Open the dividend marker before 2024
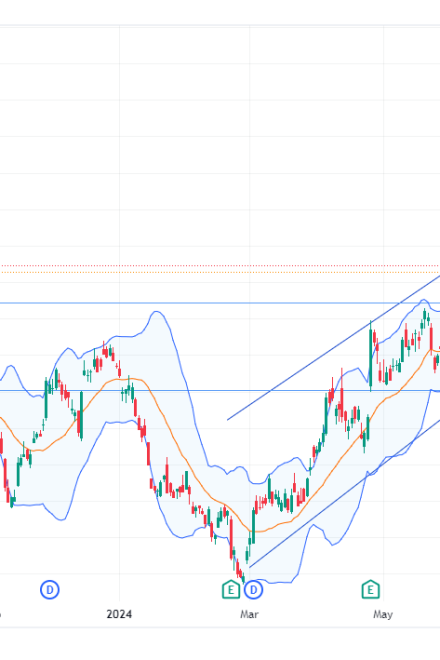 click(50, 590)
